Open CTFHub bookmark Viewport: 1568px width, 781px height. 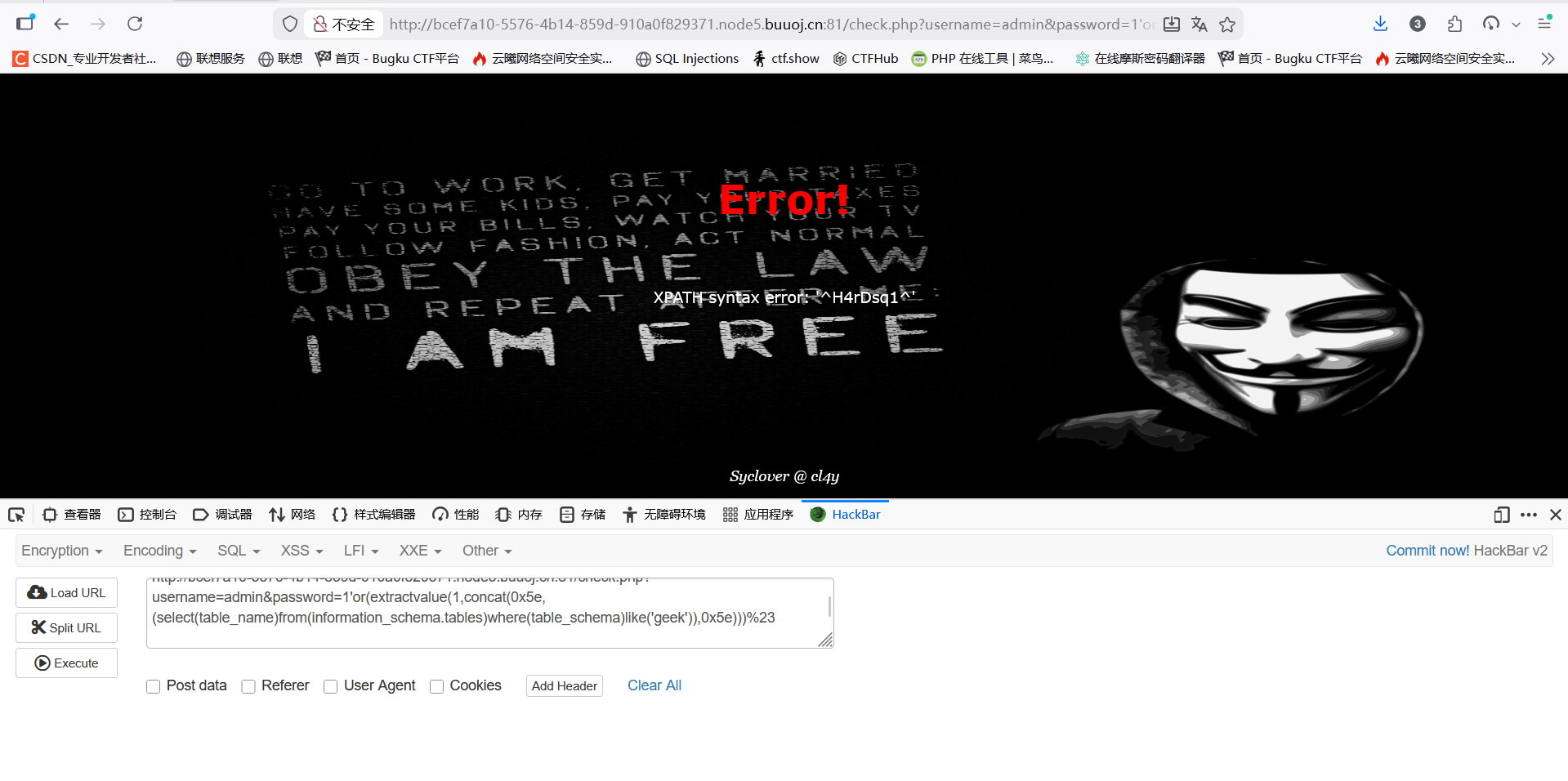click(865, 59)
